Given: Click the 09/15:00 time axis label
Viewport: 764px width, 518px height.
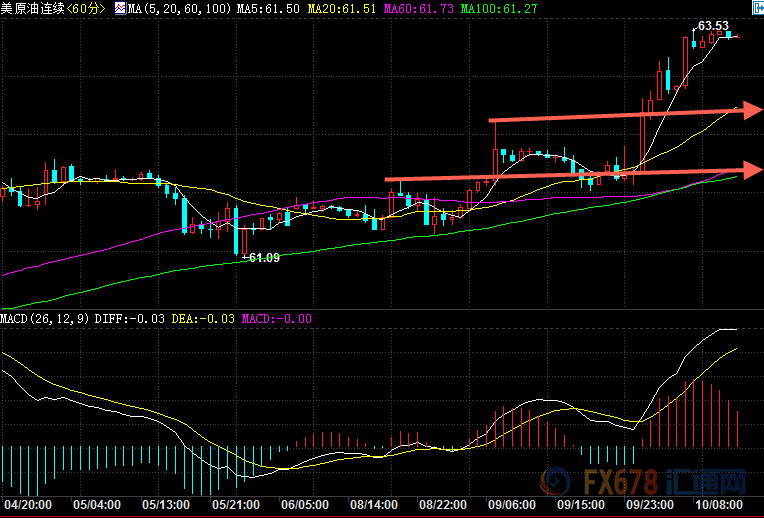Looking at the screenshot, I should click(x=581, y=504).
